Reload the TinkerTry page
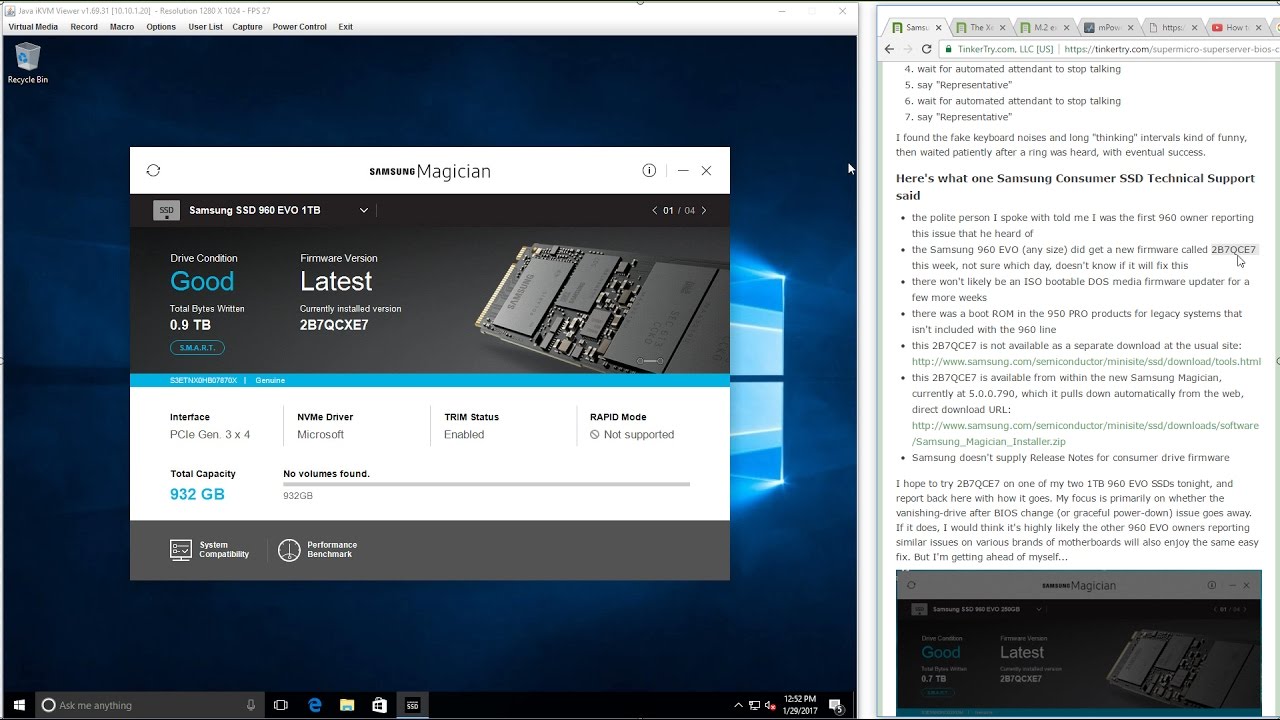Screen dimensions: 1280x720 [927, 48]
